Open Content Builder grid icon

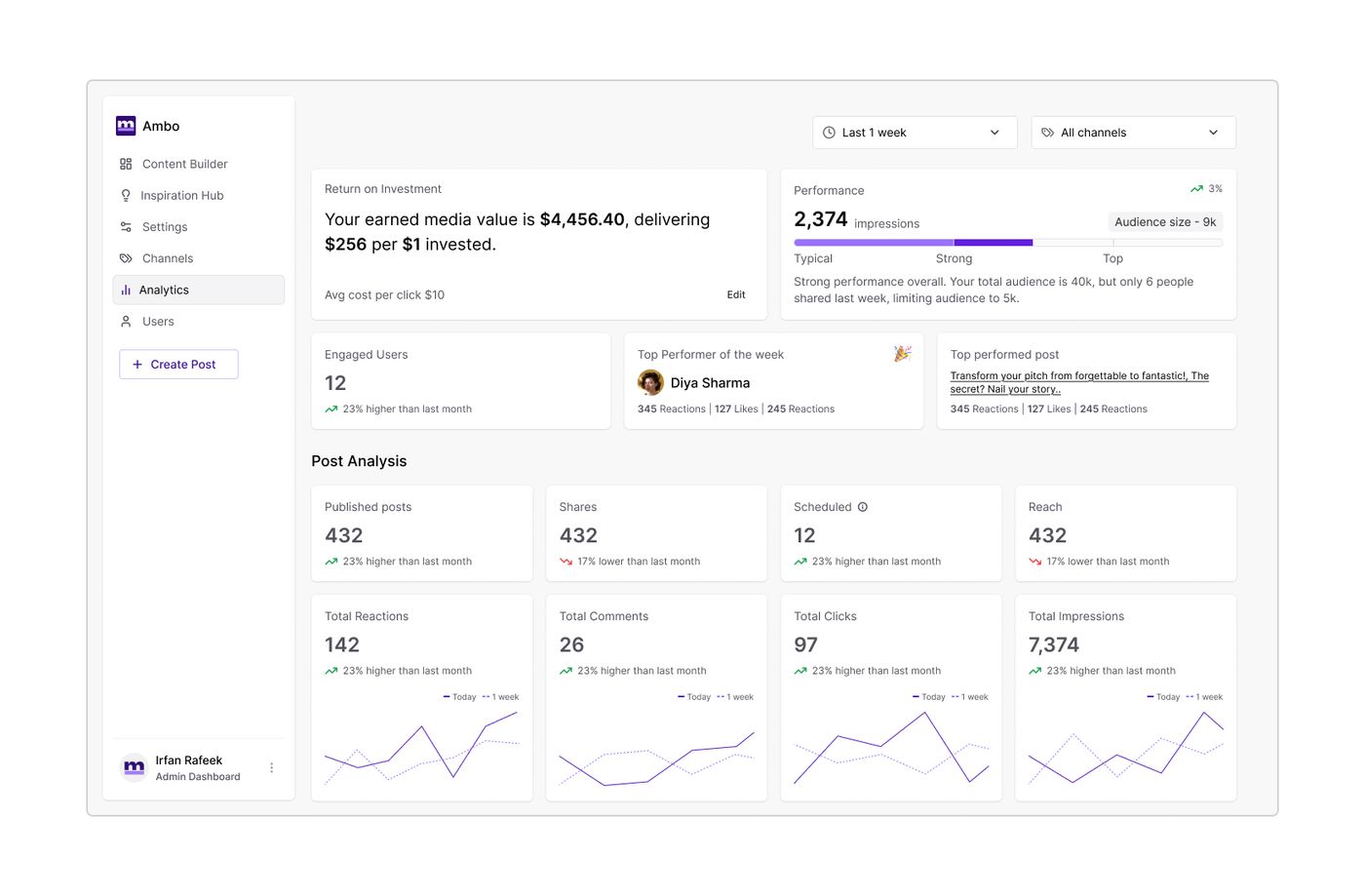coord(126,164)
